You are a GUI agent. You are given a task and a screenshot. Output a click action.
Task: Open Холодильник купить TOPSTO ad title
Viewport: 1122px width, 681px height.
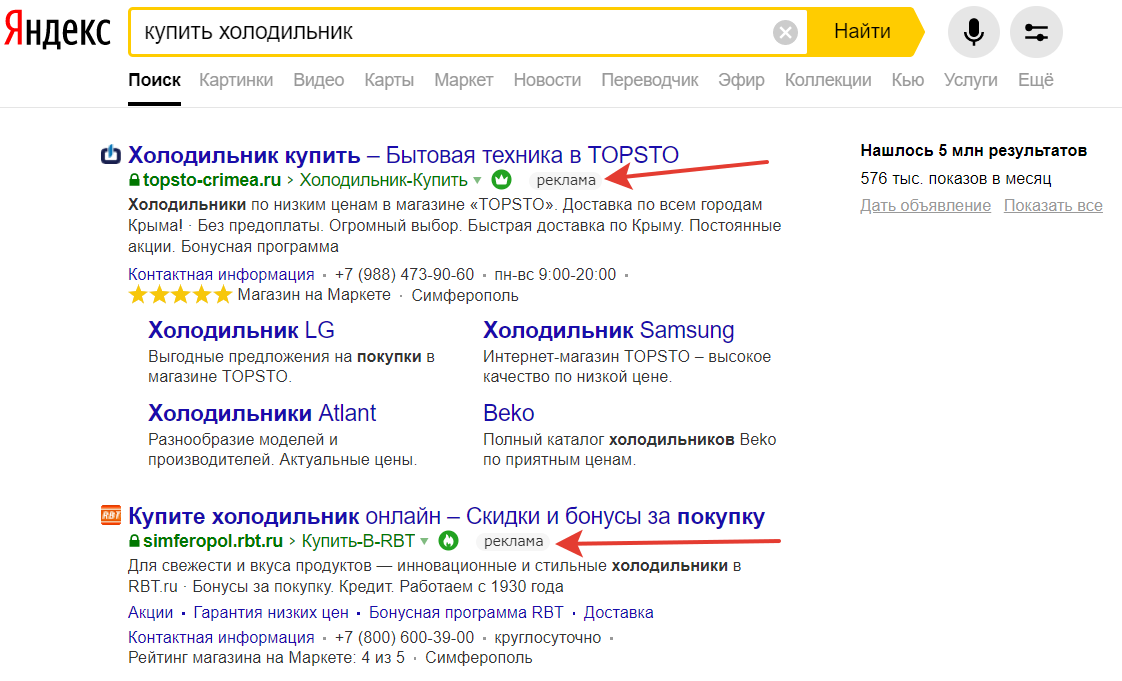pyautogui.click(x=404, y=155)
